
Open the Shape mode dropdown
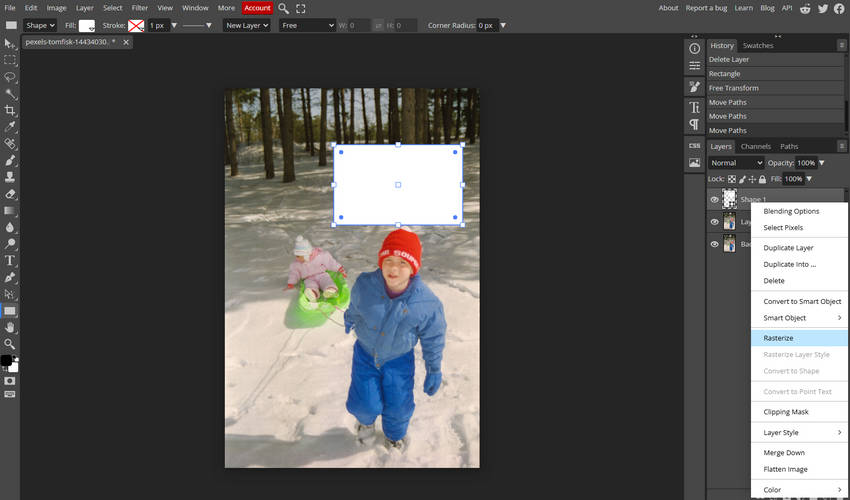coord(40,25)
